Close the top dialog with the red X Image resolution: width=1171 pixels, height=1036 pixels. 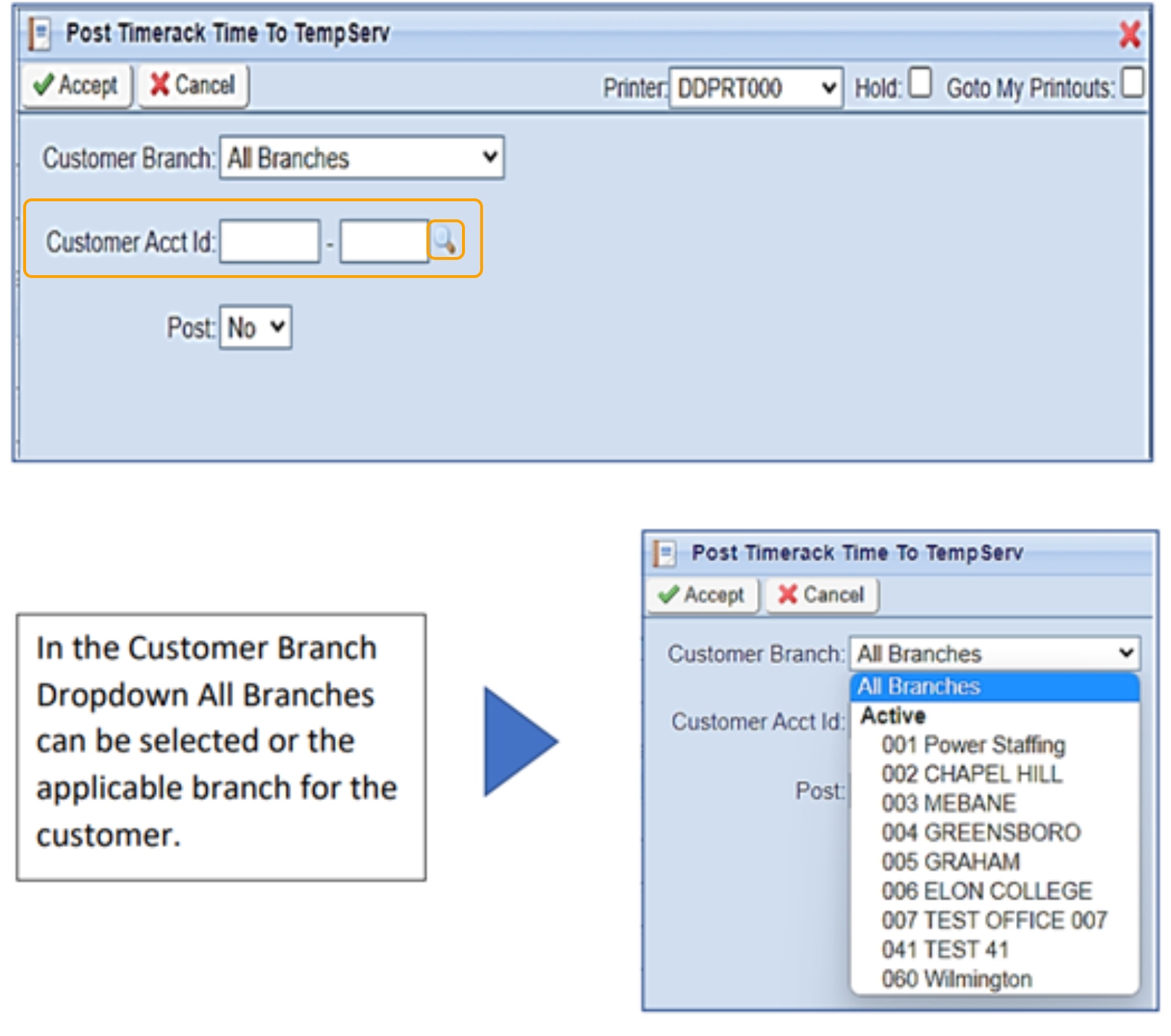pos(1130,34)
